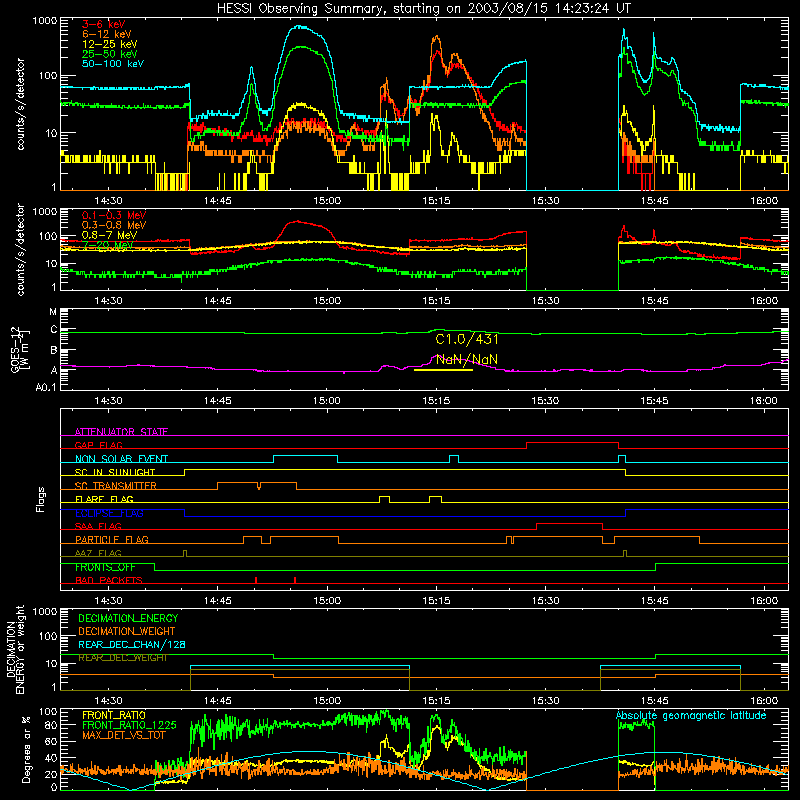Click the 7-20 MeV legend label
Image resolution: width=800 pixels, height=800 pixels.
click(x=107, y=245)
